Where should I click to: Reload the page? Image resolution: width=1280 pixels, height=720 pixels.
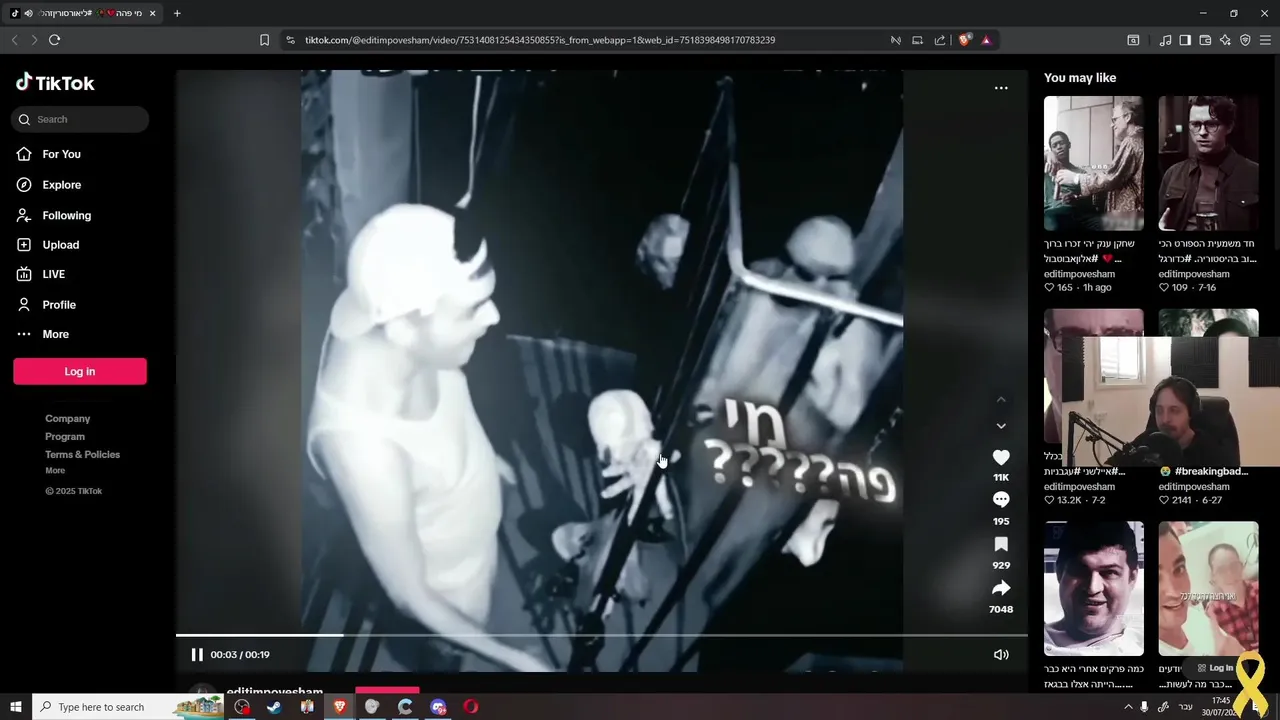[x=54, y=40]
